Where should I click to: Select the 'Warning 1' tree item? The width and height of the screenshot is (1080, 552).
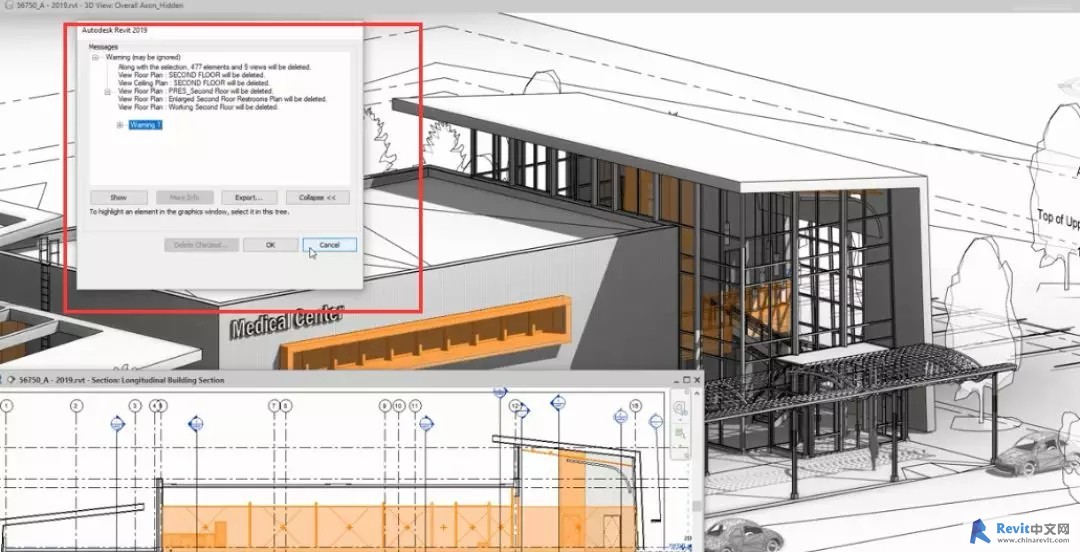145,125
